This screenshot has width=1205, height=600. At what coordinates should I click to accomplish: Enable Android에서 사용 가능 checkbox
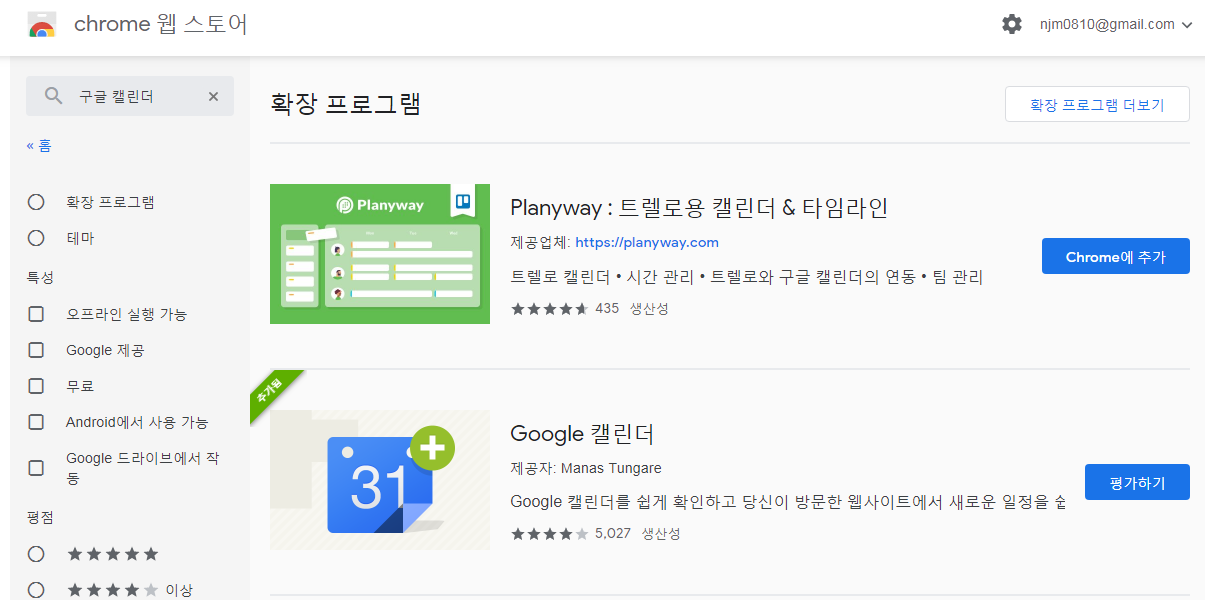[x=37, y=422]
